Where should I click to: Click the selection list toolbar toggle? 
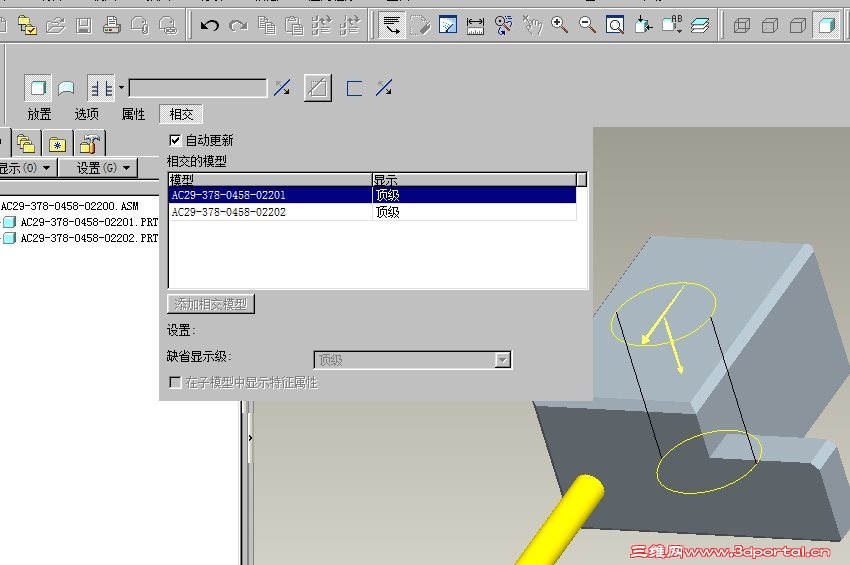[x=391, y=25]
